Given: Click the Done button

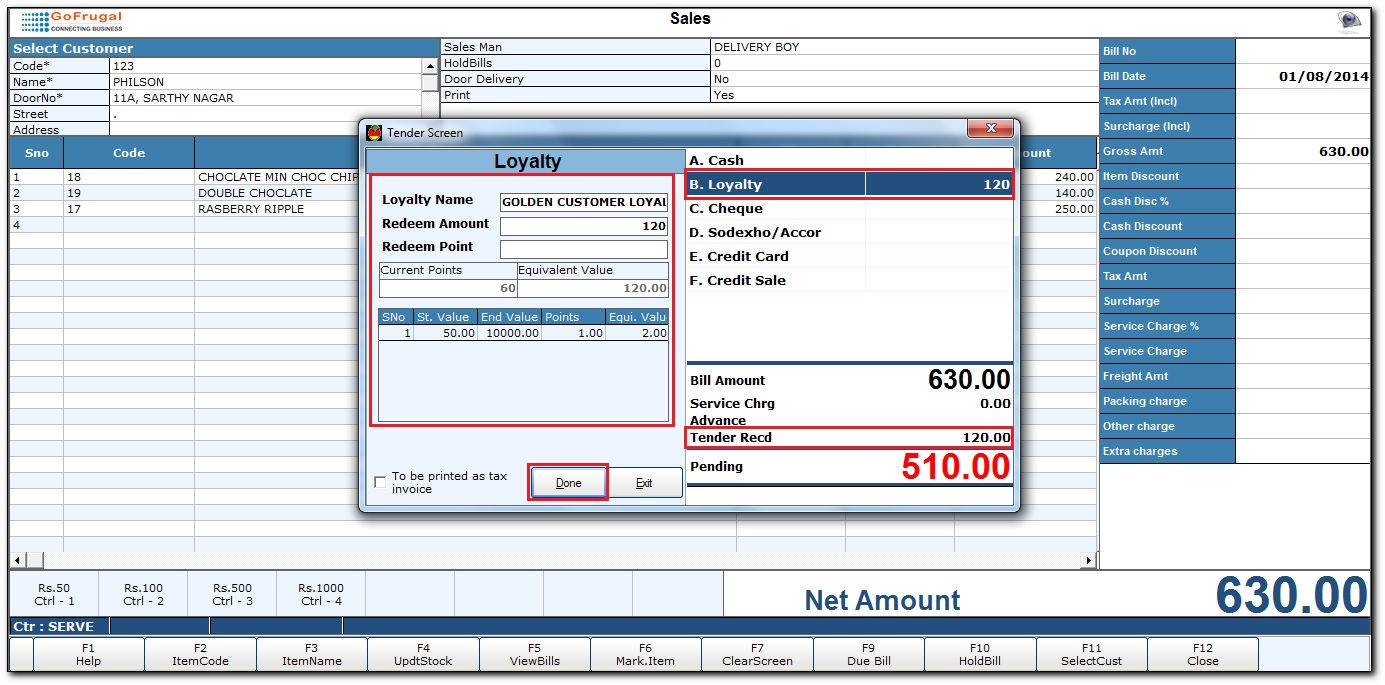Looking at the screenshot, I should tap(569, 483).
